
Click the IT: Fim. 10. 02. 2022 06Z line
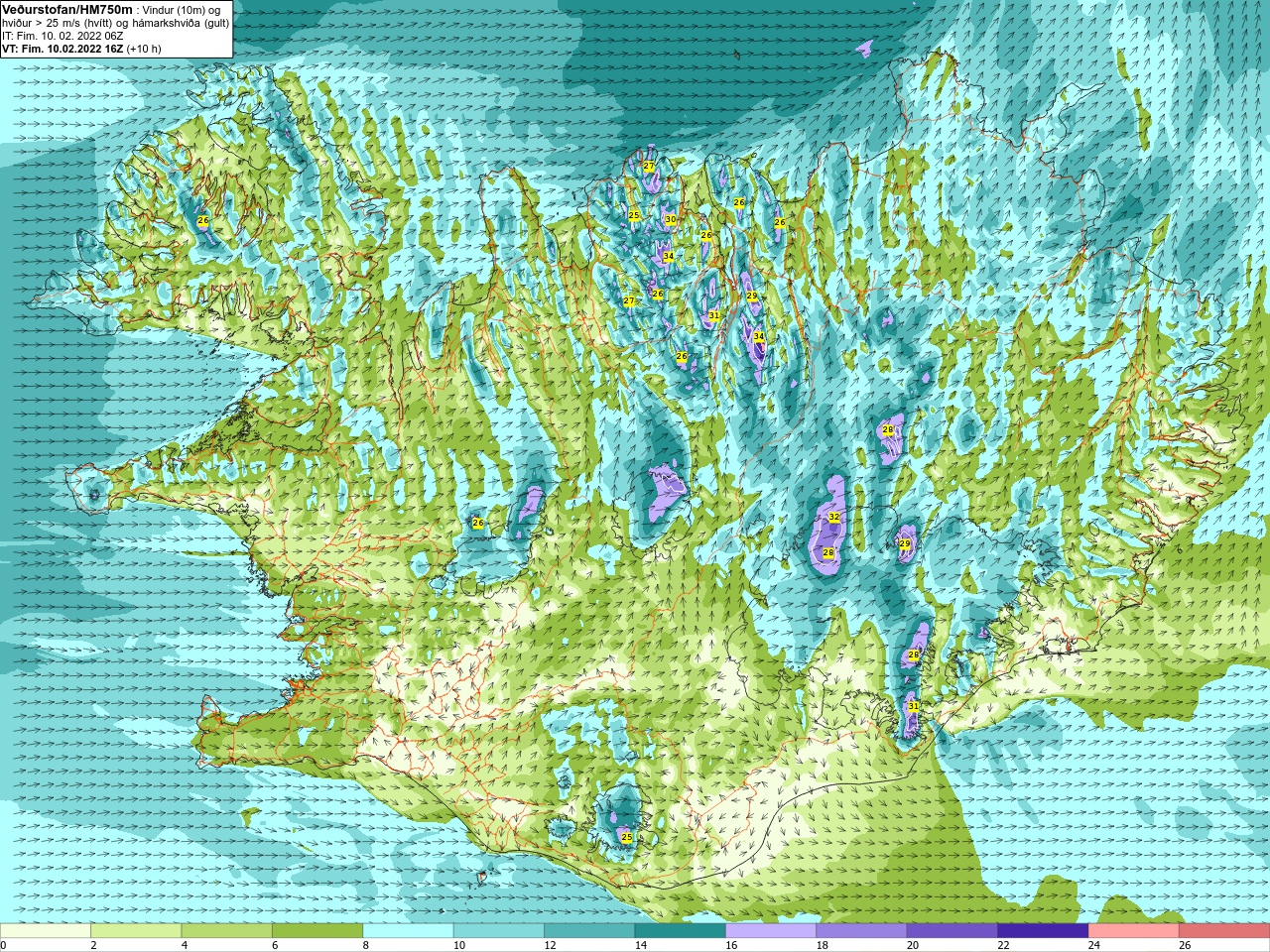coord(63,36)
